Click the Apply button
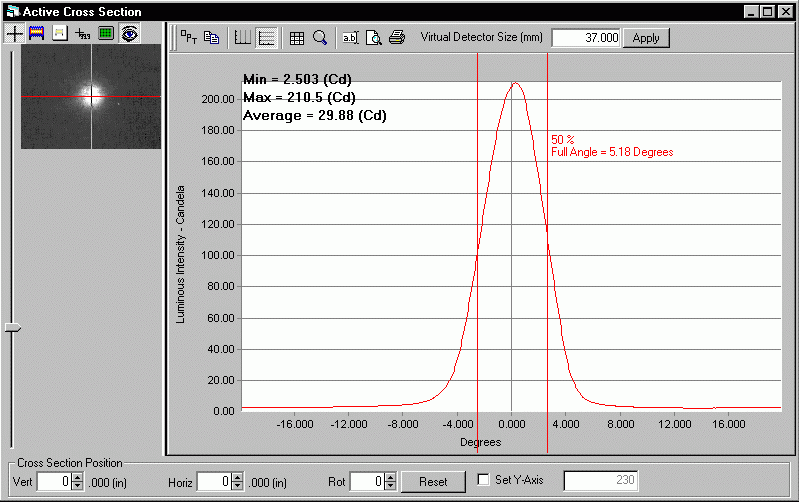Screen dimensions: 799x502 [x=646, y=38]
